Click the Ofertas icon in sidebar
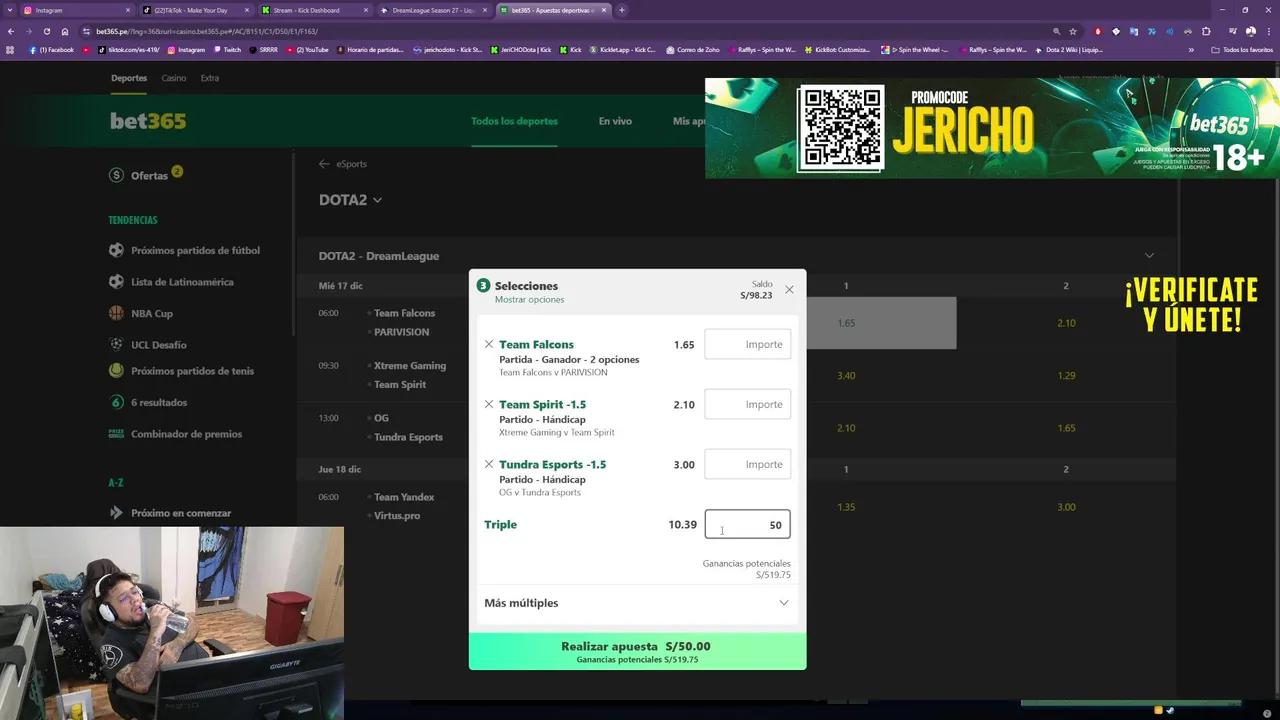This screenshot has height=720, width=1280. (x=117, y=175)
